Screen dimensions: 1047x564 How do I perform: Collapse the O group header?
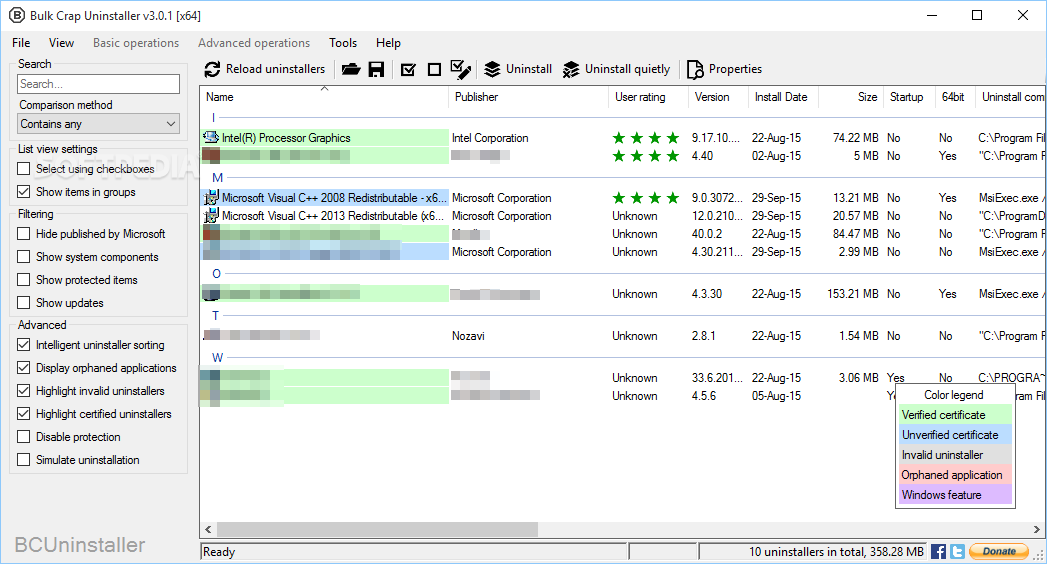click(216, 274)
